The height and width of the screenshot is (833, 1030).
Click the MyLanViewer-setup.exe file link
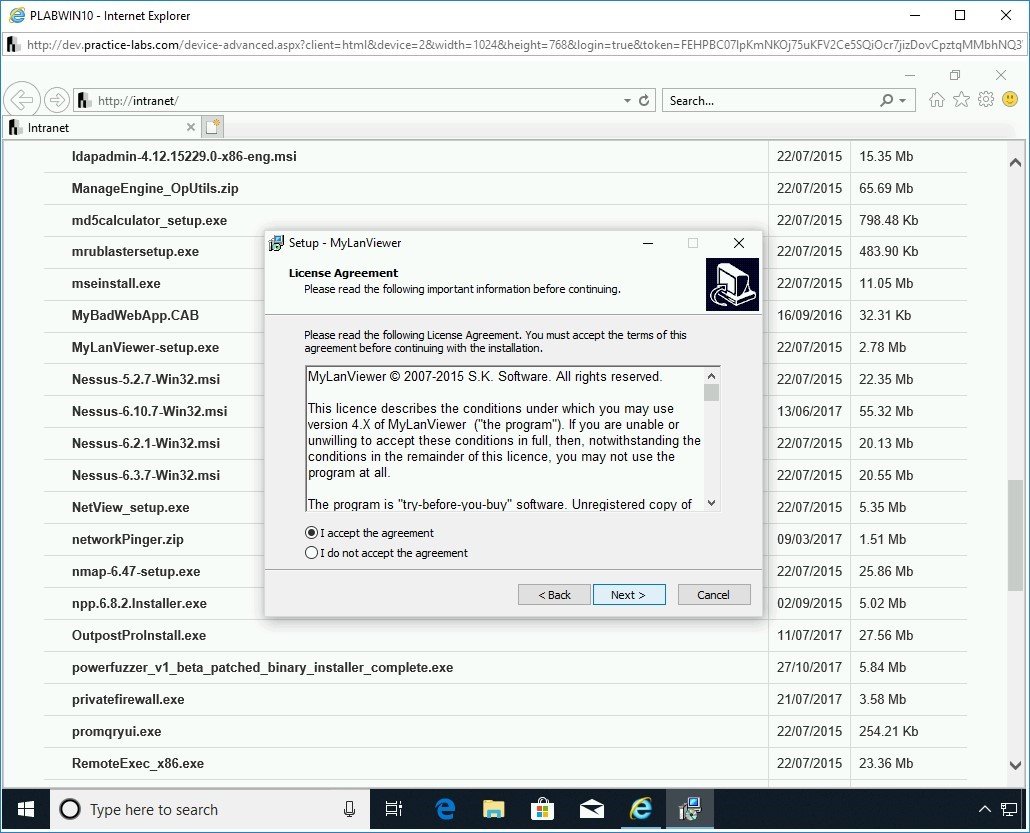click(145, 348)
